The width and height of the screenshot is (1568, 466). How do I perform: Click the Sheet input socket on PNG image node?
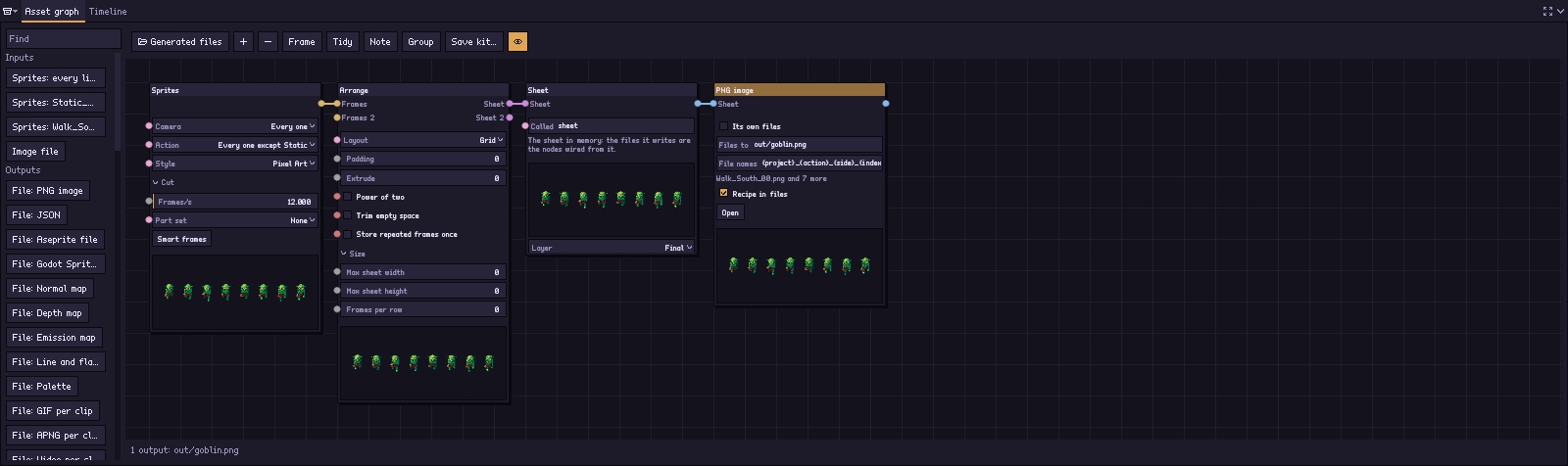pyautogui.click(x=713, y=104)
